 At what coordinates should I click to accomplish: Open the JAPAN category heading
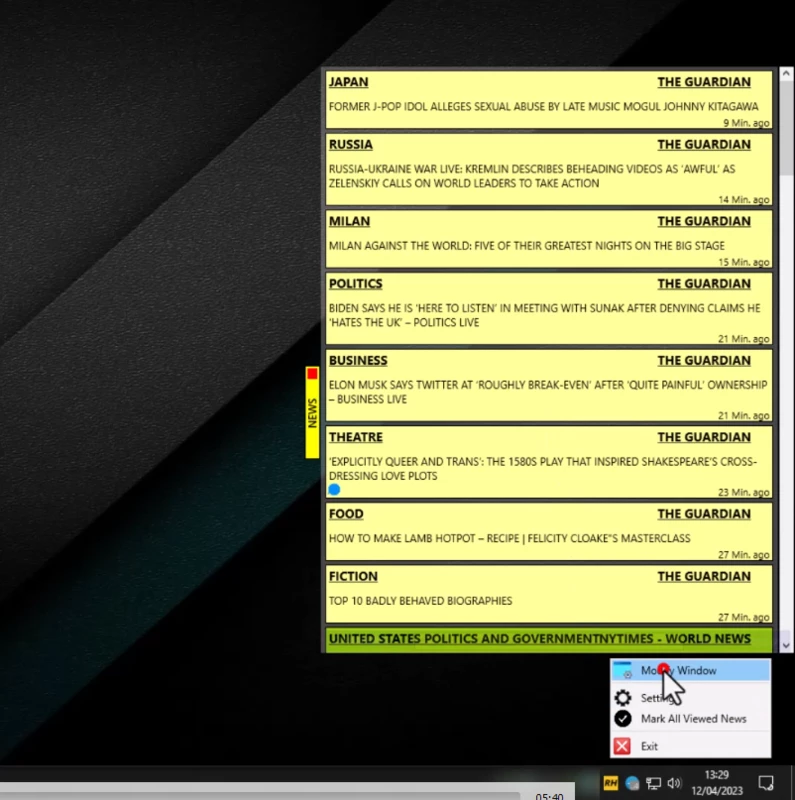349,82
